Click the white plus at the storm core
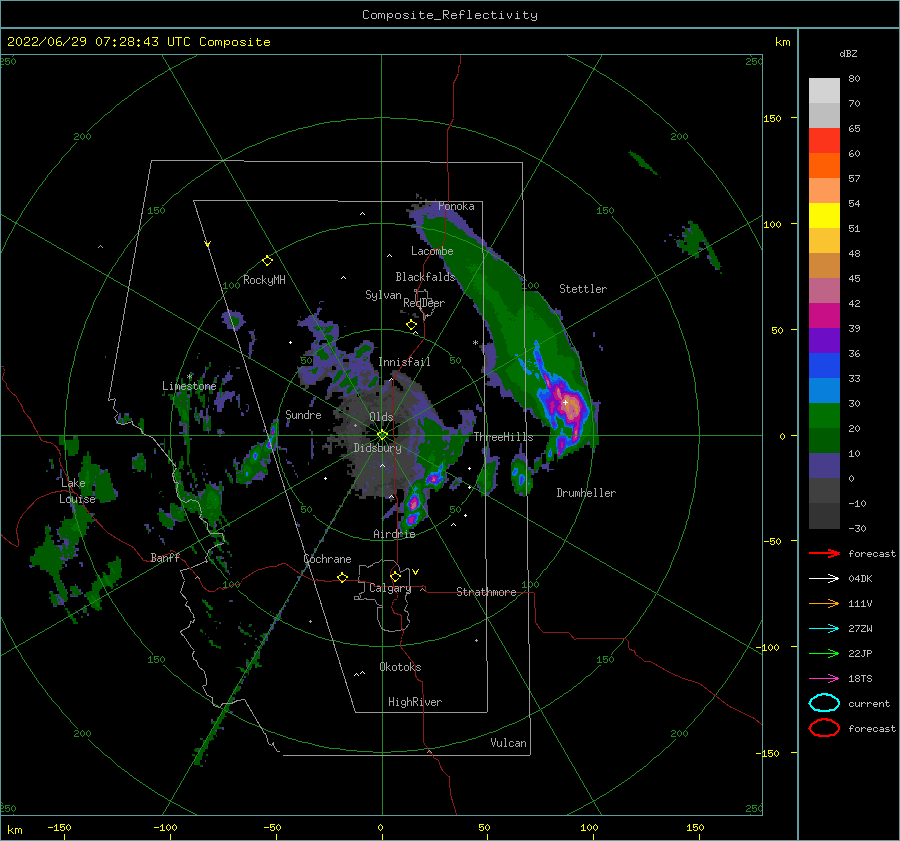Viewport: 900px width, 841px height. click(565, 402)
